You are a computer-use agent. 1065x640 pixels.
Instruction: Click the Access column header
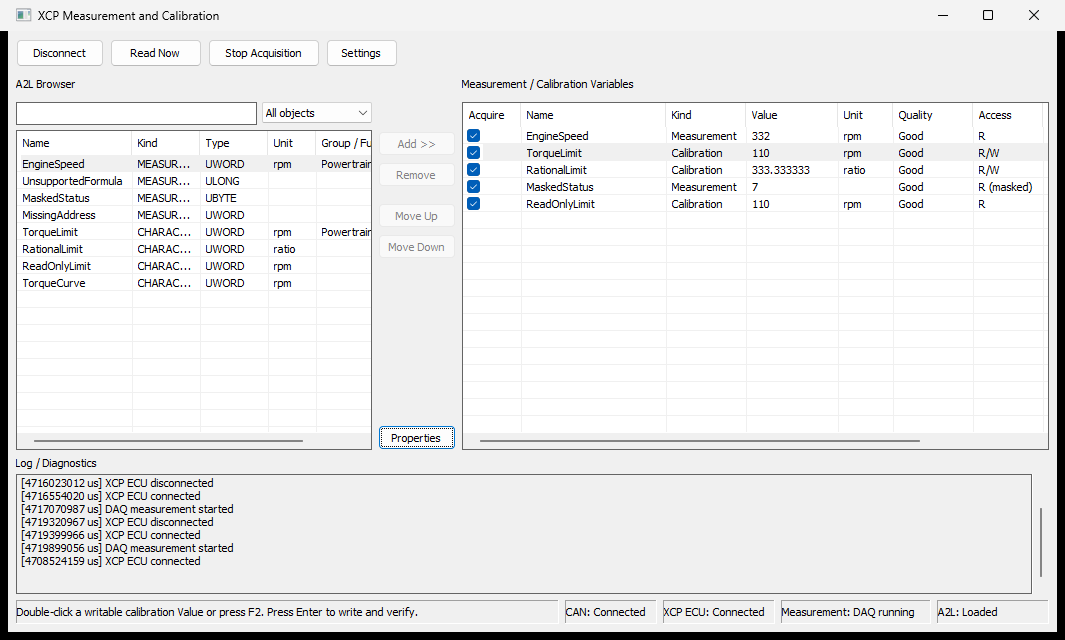[1008, 115]
